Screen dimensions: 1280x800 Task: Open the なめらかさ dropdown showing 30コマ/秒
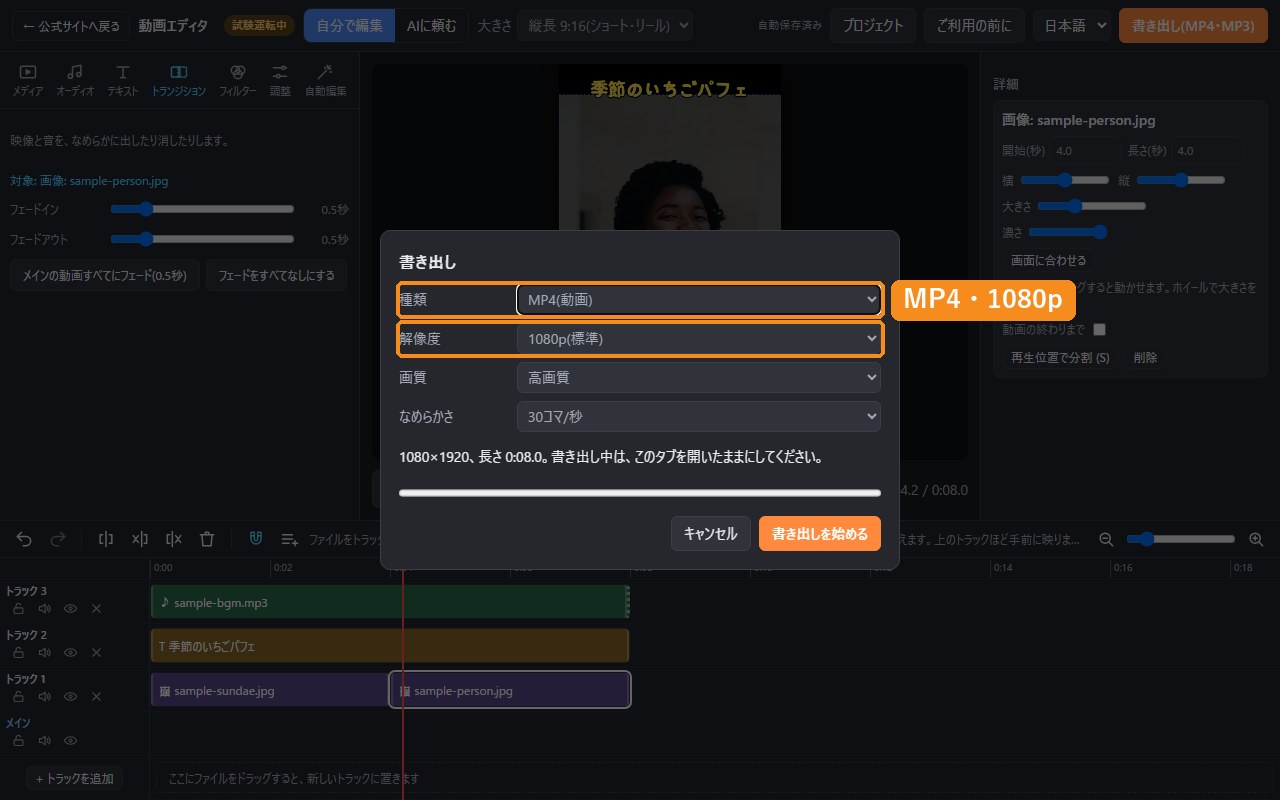[x=698, y=416]
